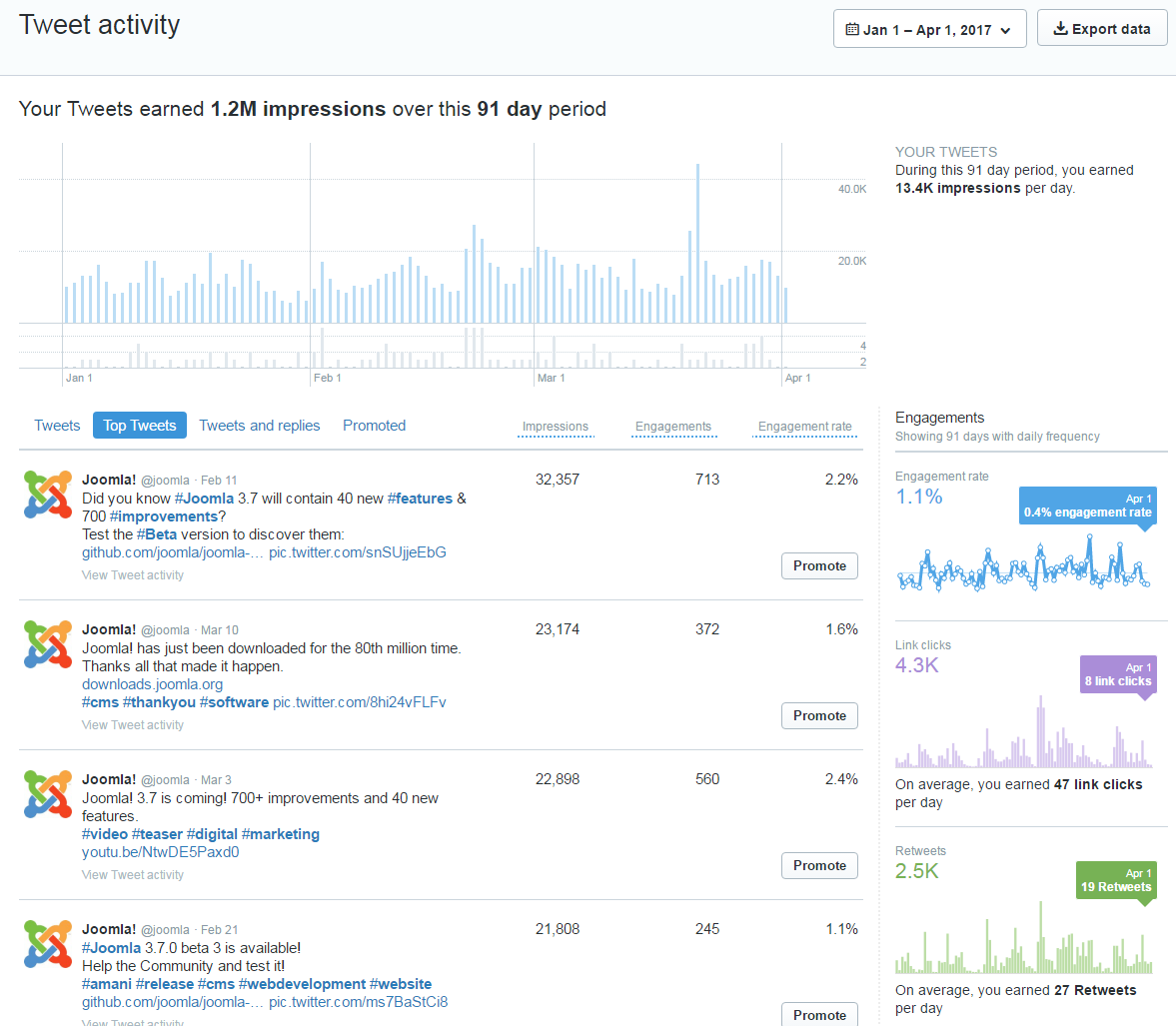
Task: Promote the Feb 21 beta 3 tweet
Action: point(819,1014)
